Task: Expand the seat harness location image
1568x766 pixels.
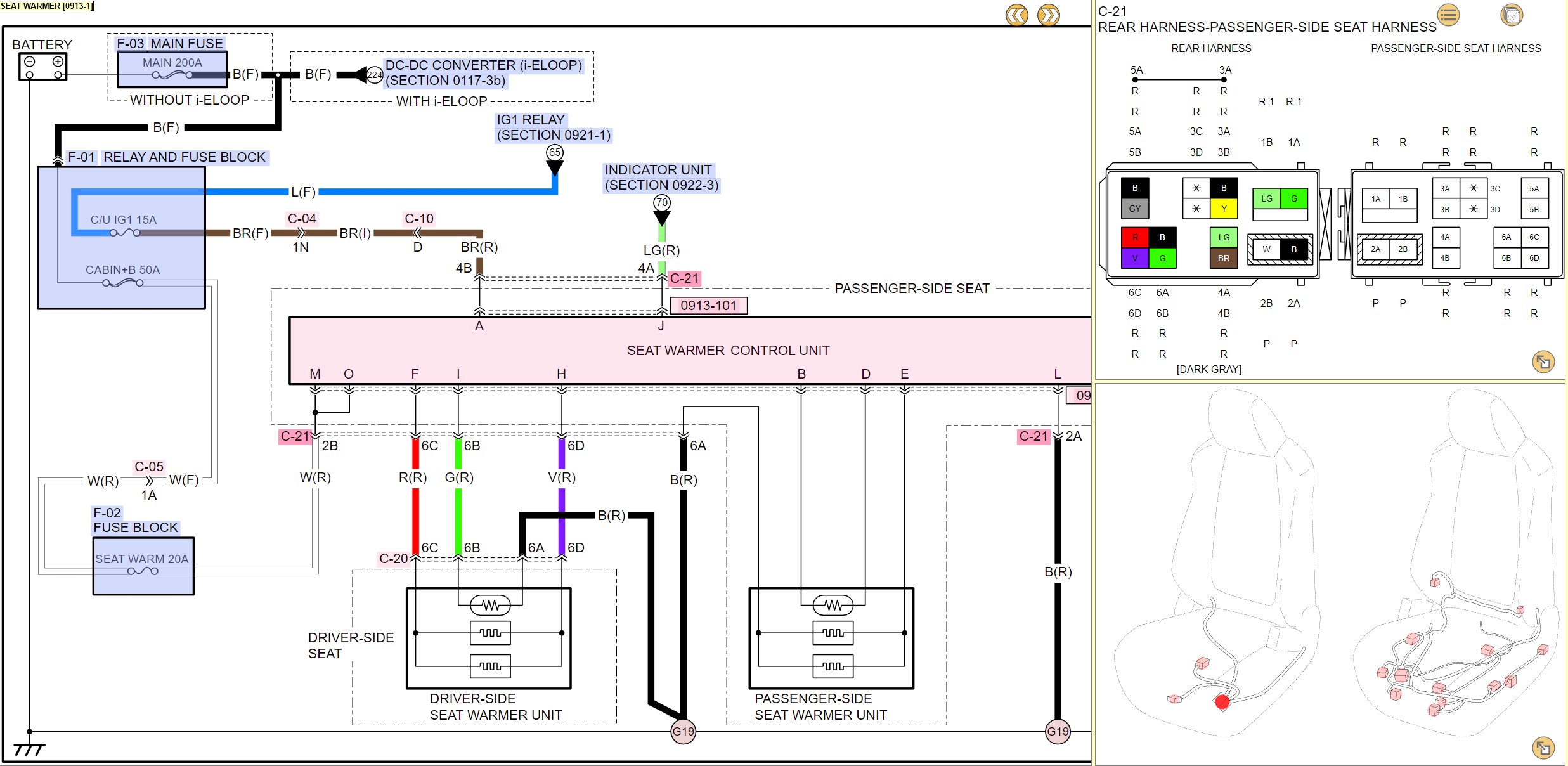Action: click(x=1543, y=748)
